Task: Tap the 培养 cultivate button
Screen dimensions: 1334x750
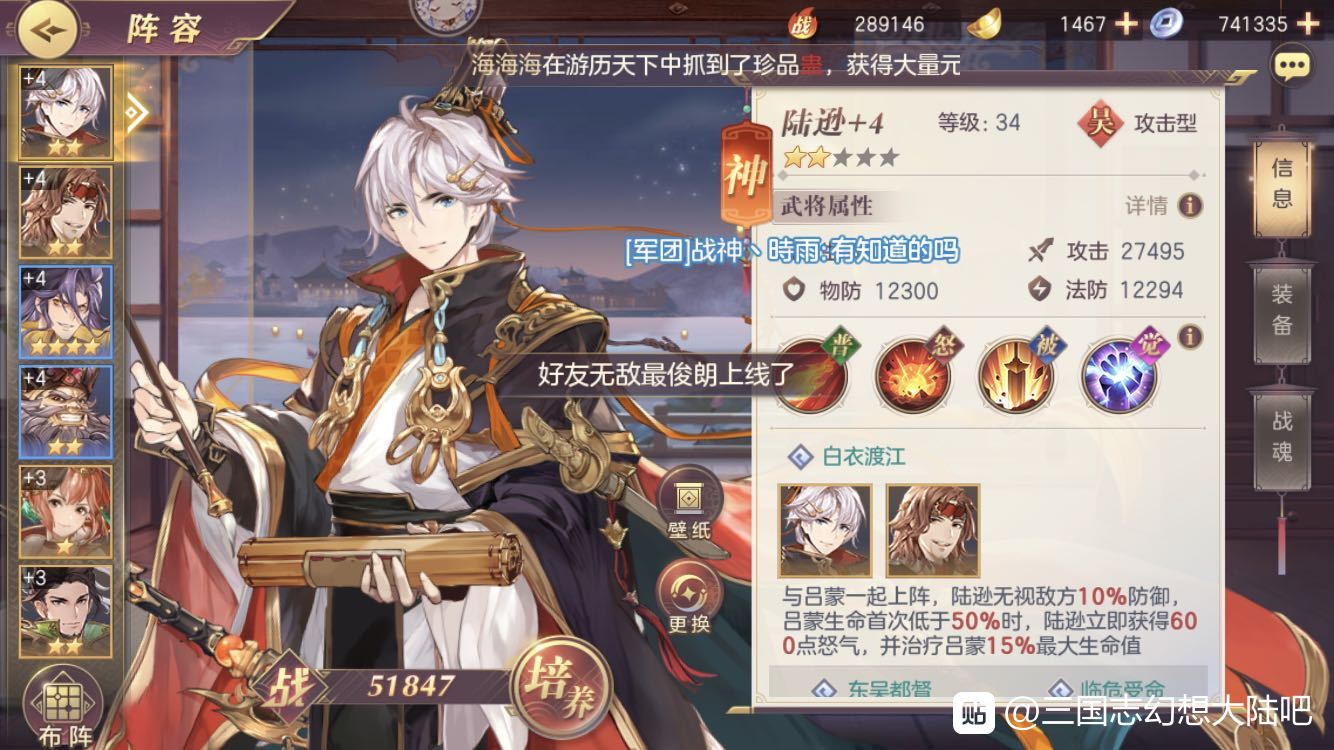Action: pos(562,687)
